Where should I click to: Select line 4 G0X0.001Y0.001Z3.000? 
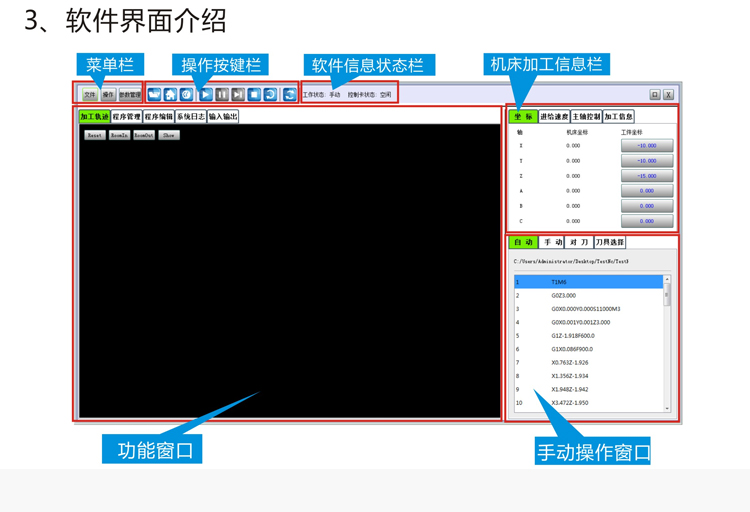(589, 322)
